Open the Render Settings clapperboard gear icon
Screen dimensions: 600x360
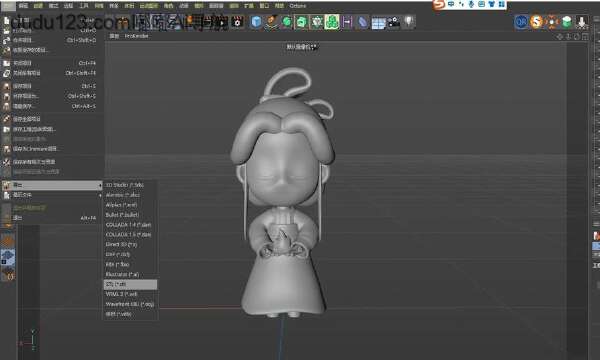pos(237,22)
